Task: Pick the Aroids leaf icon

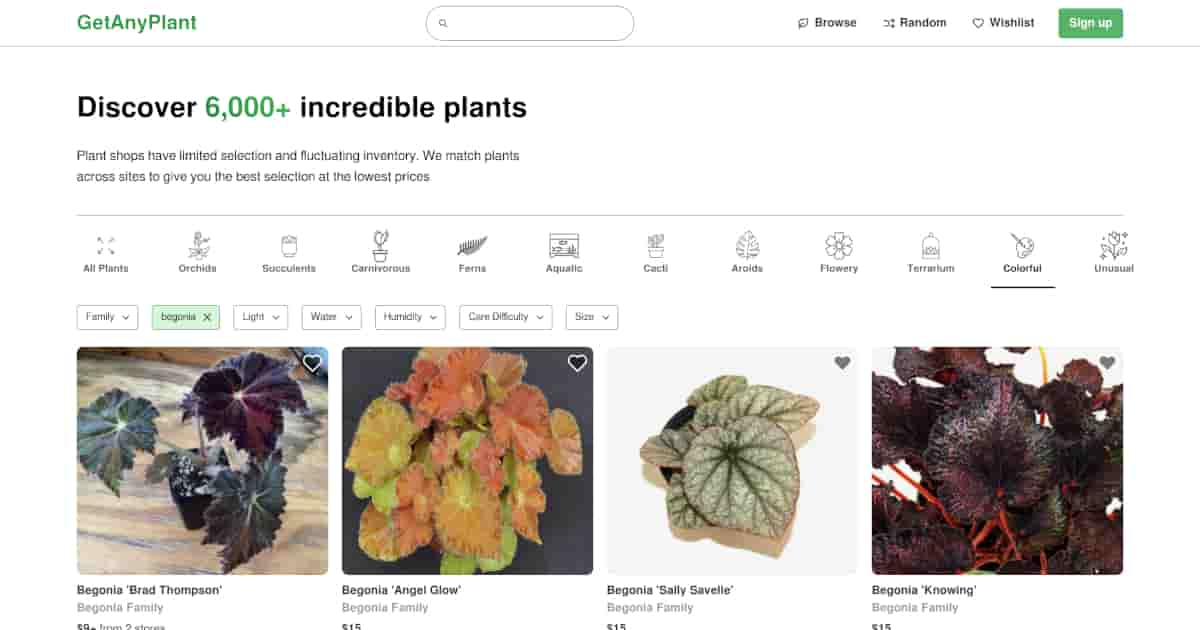Action: coord(747,246)
